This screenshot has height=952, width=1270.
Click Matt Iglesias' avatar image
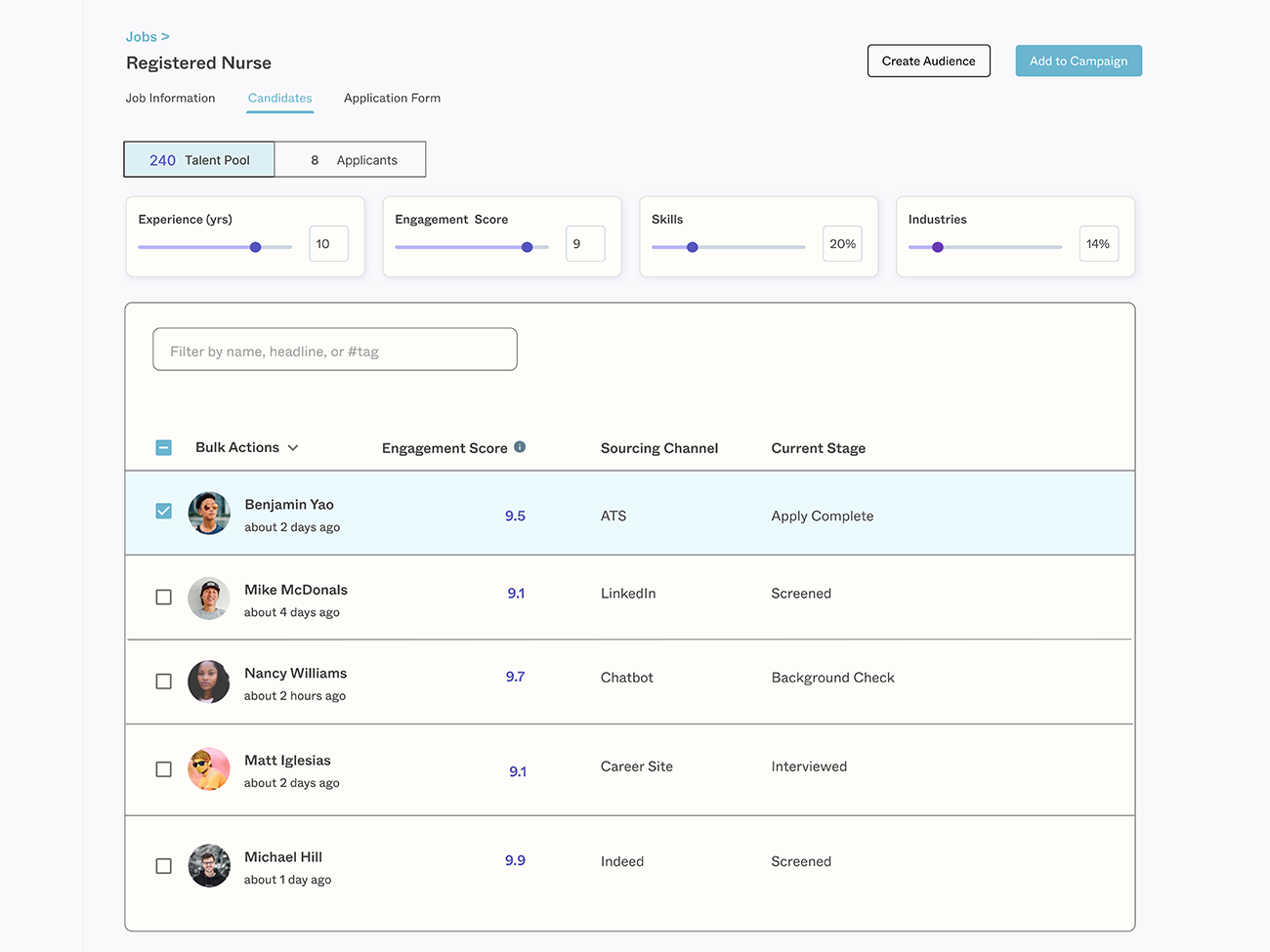(209, 769)
